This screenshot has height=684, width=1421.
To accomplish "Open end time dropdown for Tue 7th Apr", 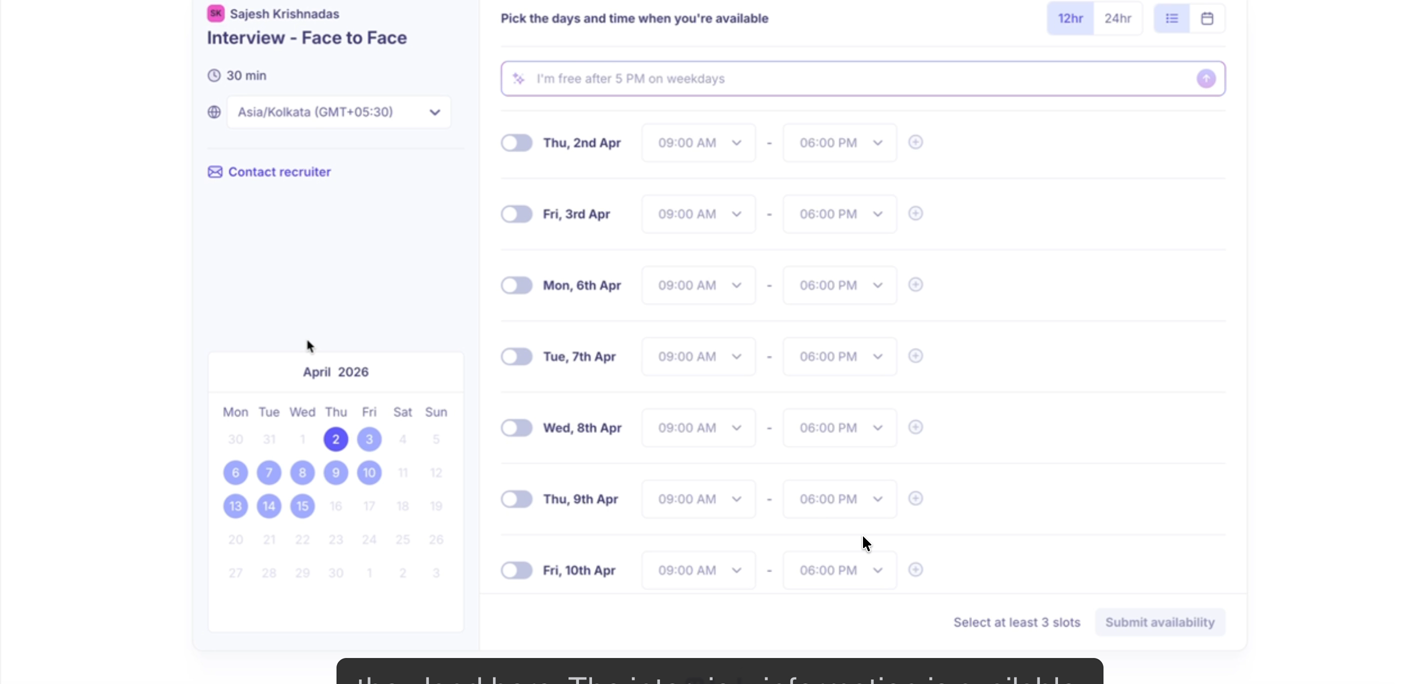I will point(839,356).
